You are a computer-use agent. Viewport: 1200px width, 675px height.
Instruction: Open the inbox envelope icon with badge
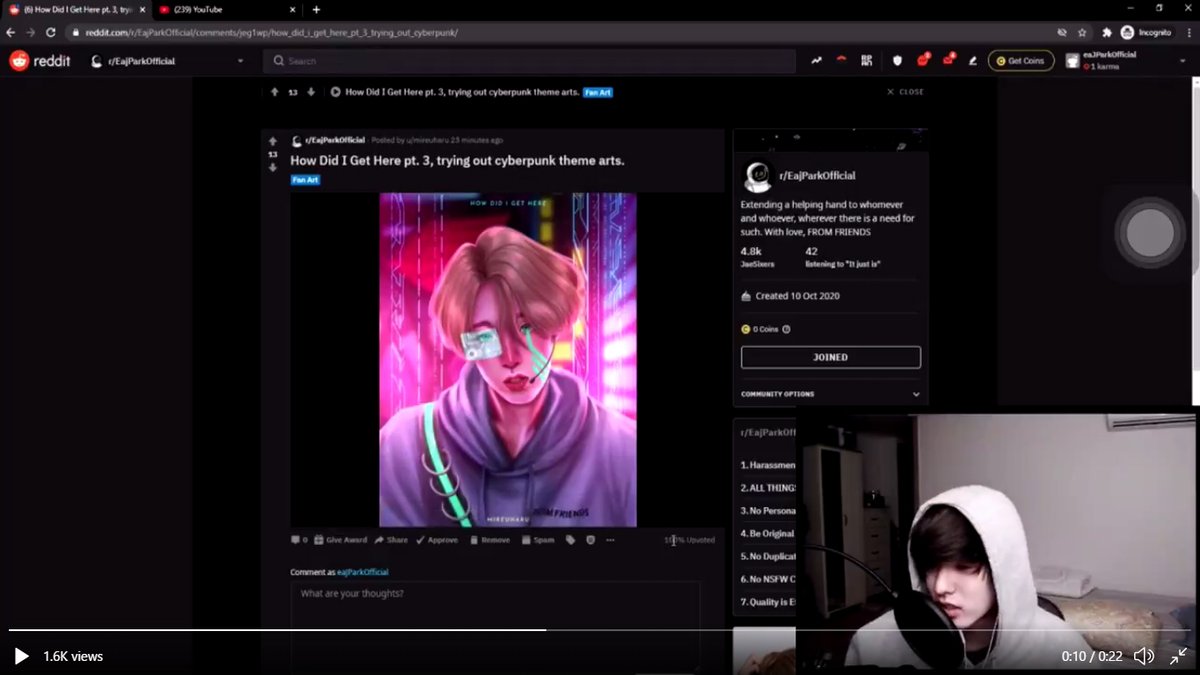click(948, 60)
